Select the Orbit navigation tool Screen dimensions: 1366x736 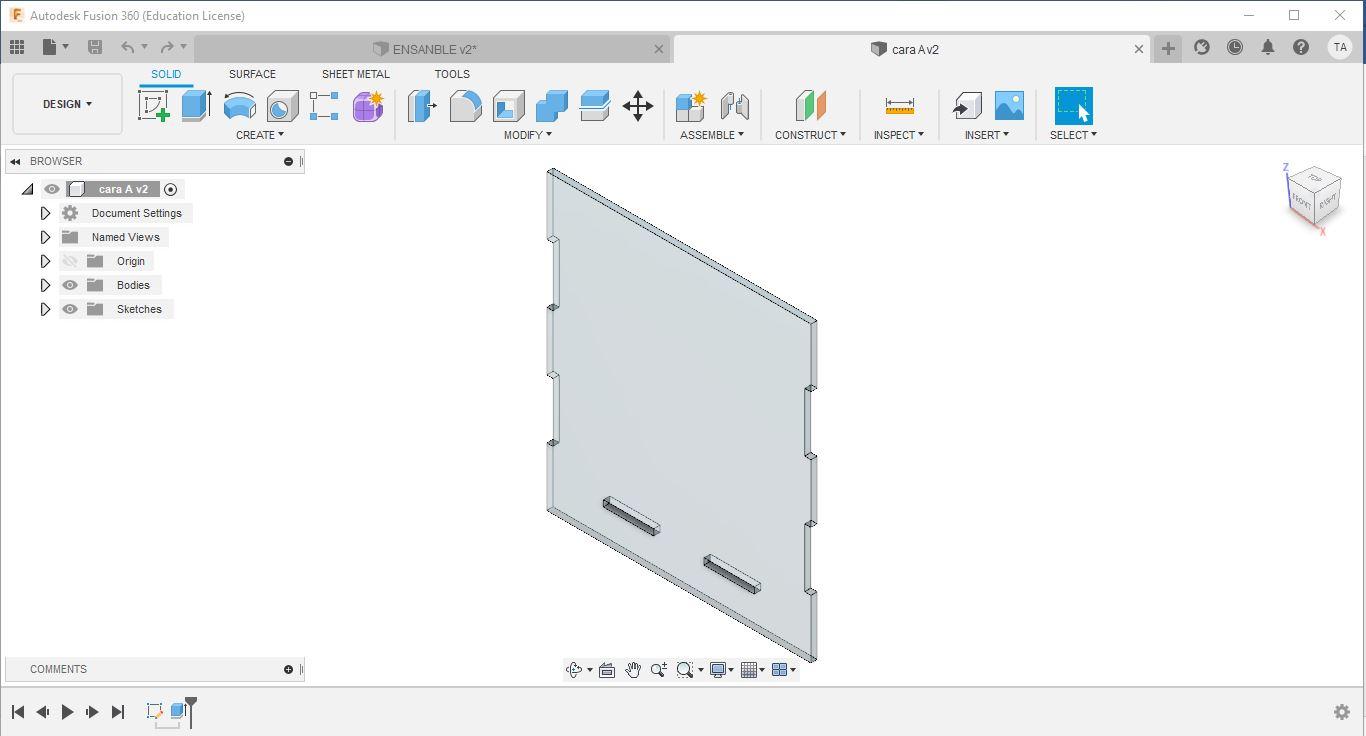[x=574, y=670]
